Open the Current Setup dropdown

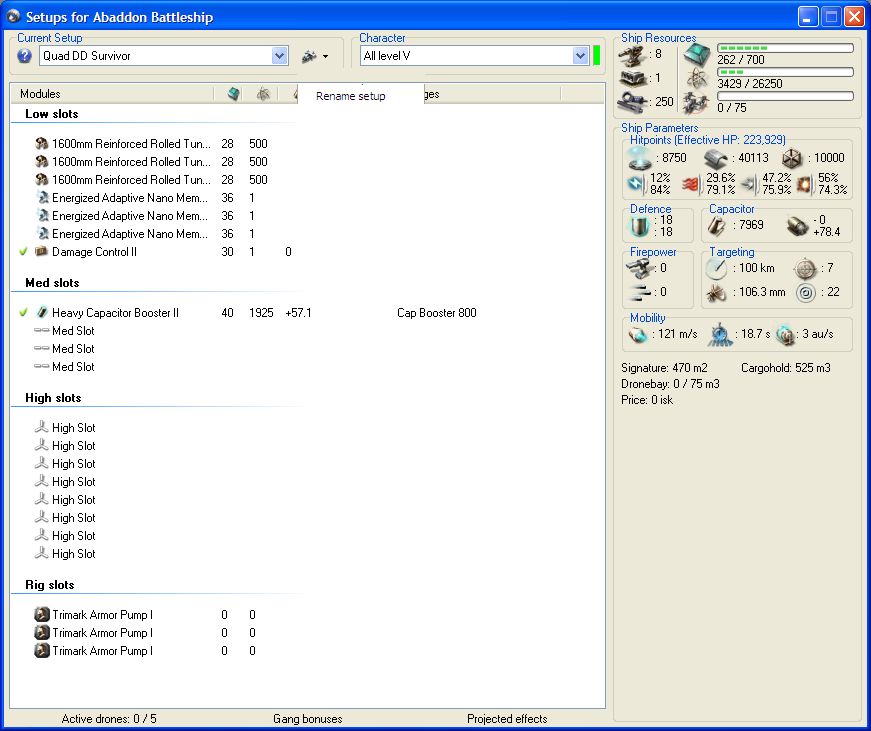(x=279, y=56)
